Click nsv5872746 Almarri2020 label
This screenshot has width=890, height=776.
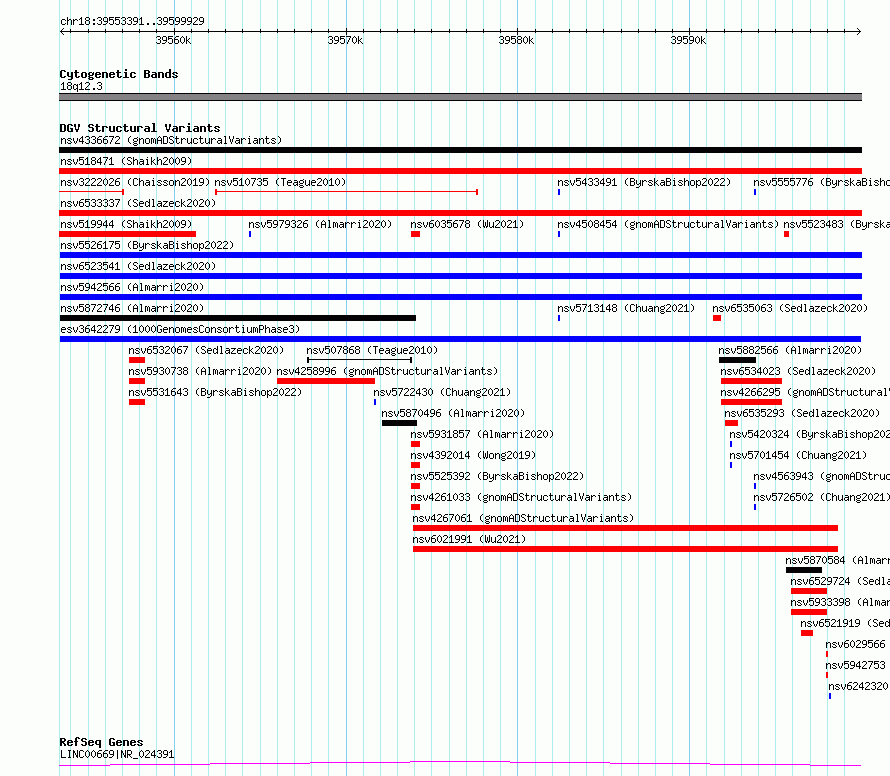[x=132, y=308]
